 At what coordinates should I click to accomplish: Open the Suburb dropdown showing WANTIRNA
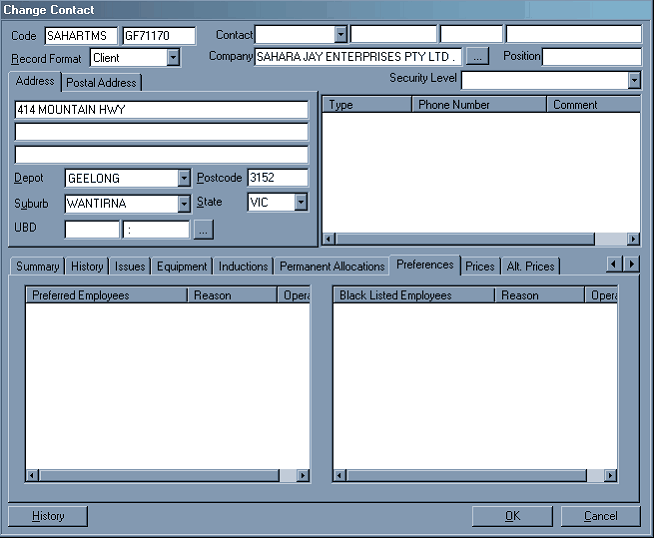[184, 203]
